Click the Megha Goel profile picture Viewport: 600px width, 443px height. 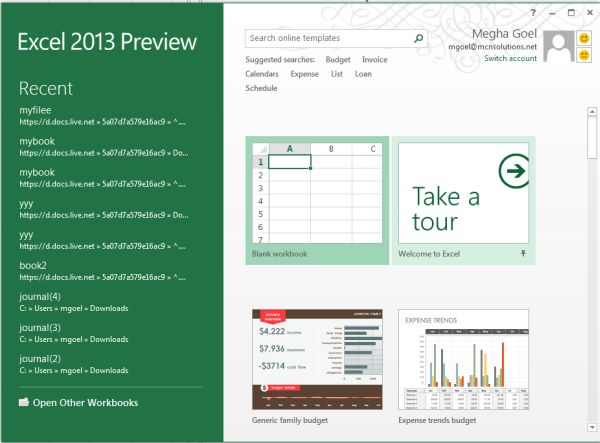click(559, 47)
